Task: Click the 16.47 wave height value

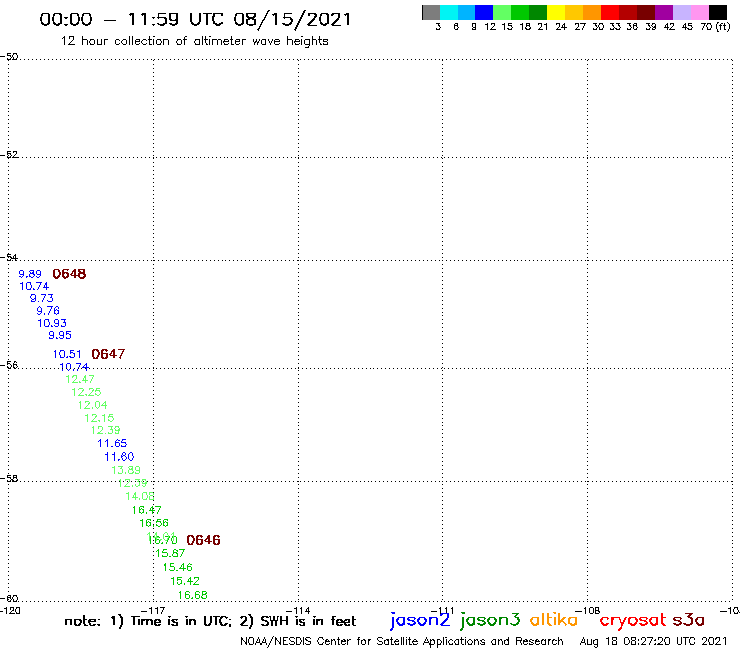Action: pyautogui.click(x=146, y=510)
